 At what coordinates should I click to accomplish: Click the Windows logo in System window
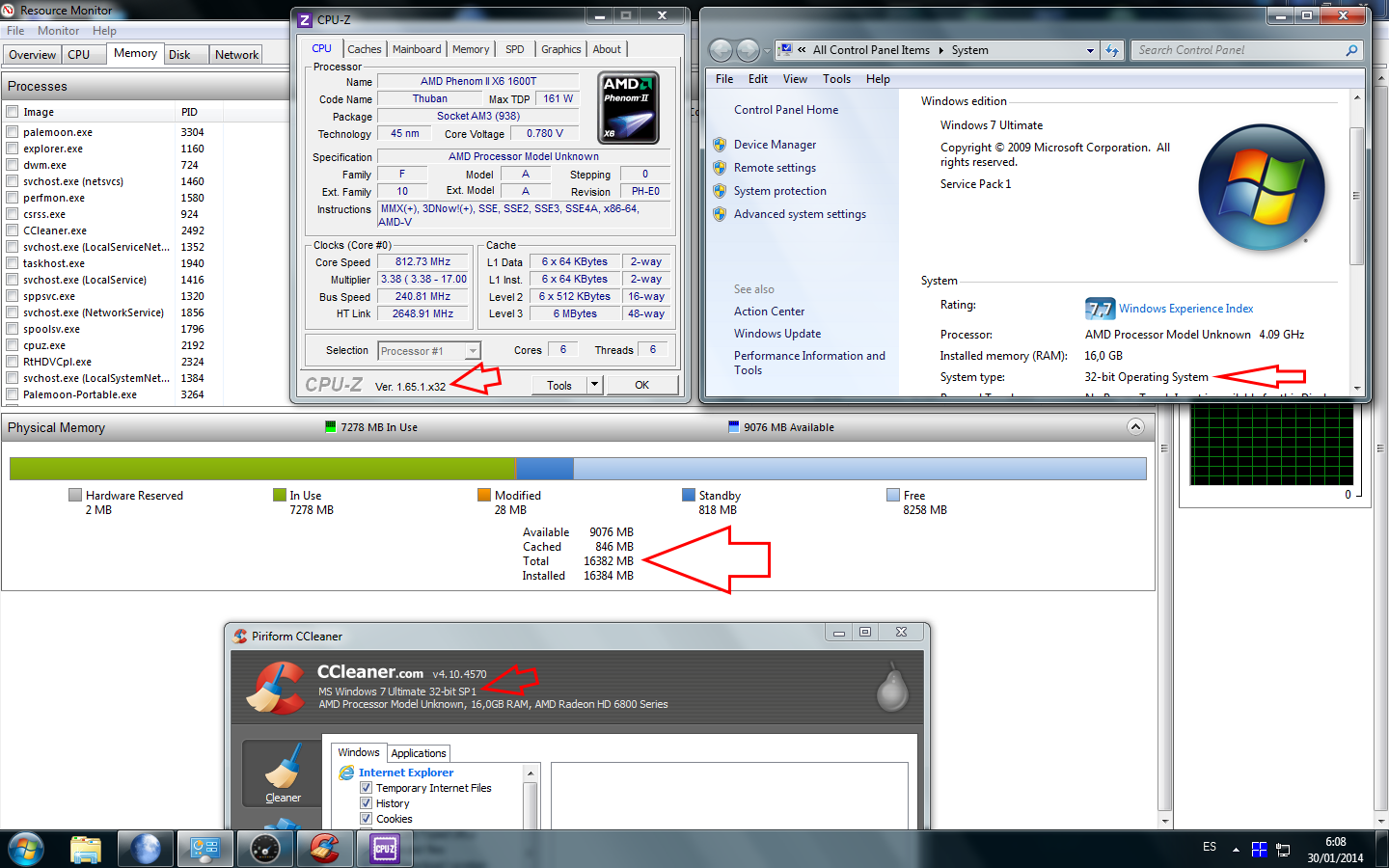pyautogui.click(x=1262, y=188)
